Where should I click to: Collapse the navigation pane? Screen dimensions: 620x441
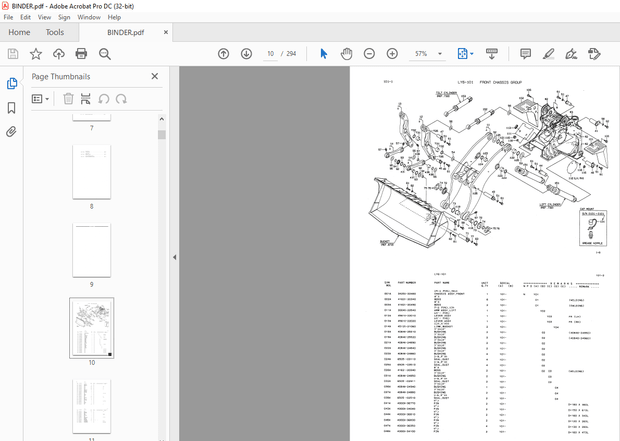[x=174, y=257]
